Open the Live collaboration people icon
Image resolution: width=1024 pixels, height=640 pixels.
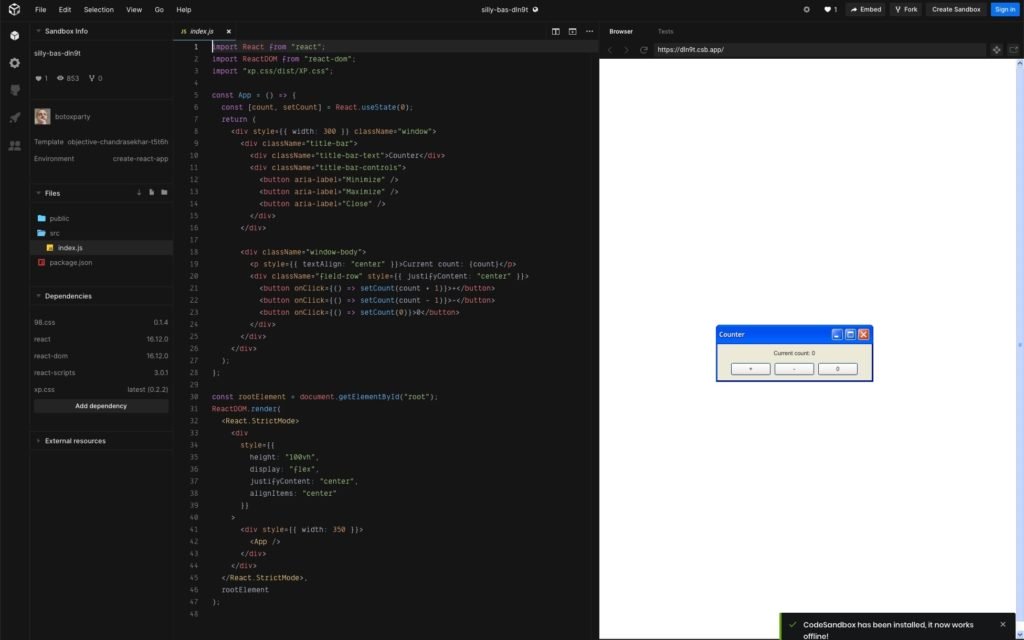coord(14,145)
